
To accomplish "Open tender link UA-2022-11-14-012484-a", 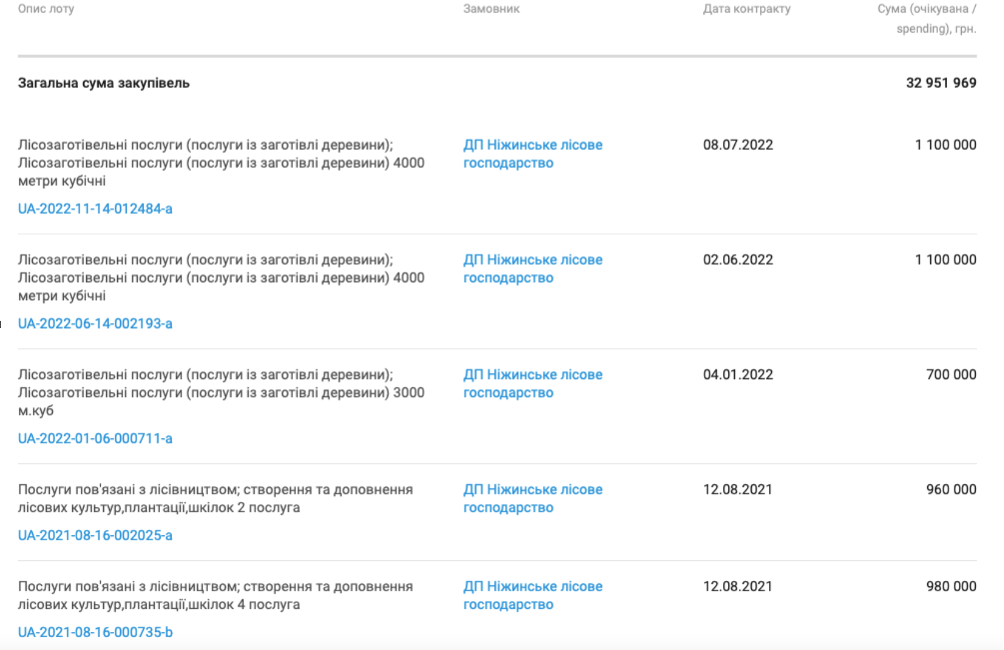I will [95, 209].
